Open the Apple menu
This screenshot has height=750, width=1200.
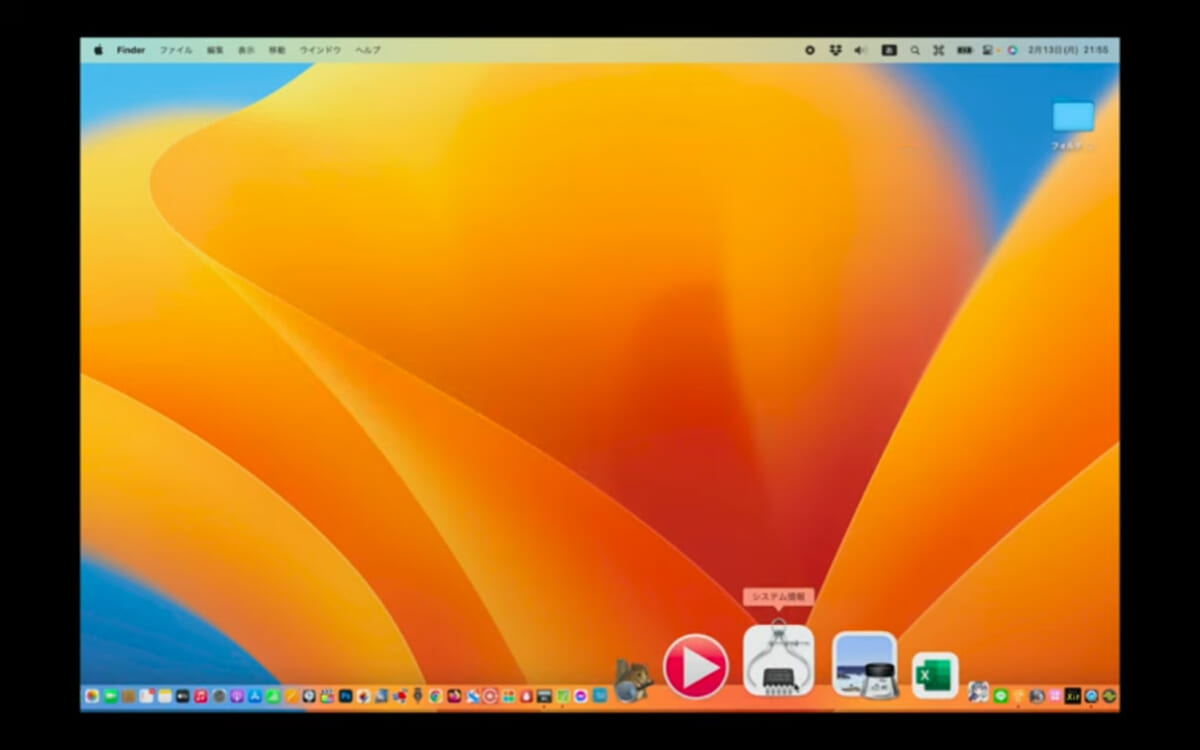click(x=98, y=50)
